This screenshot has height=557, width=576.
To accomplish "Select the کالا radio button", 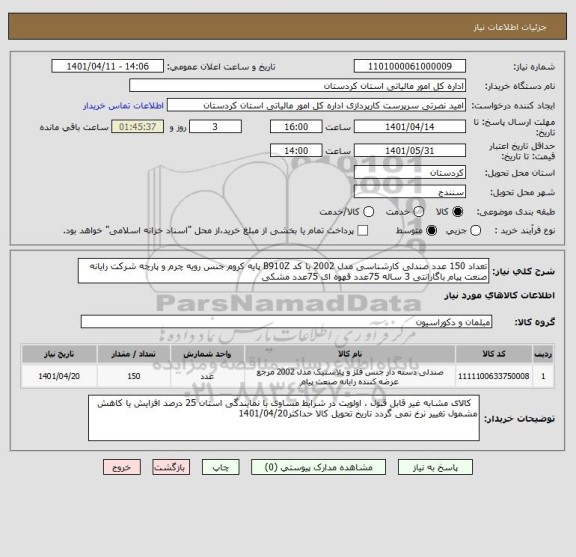I will pos(458,212).
